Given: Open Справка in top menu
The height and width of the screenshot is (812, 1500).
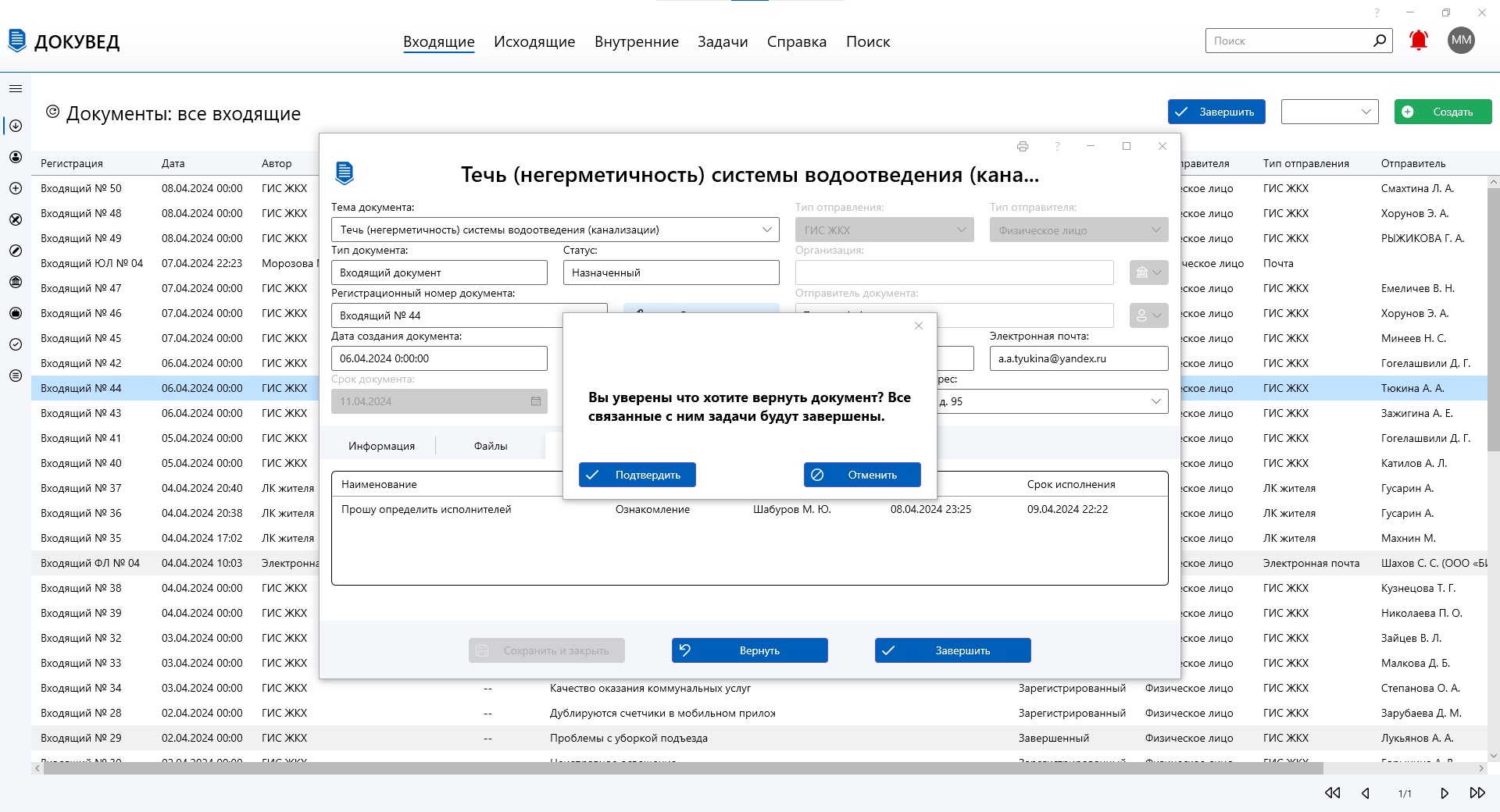Looking at the screenshot, I should (797, 41).
